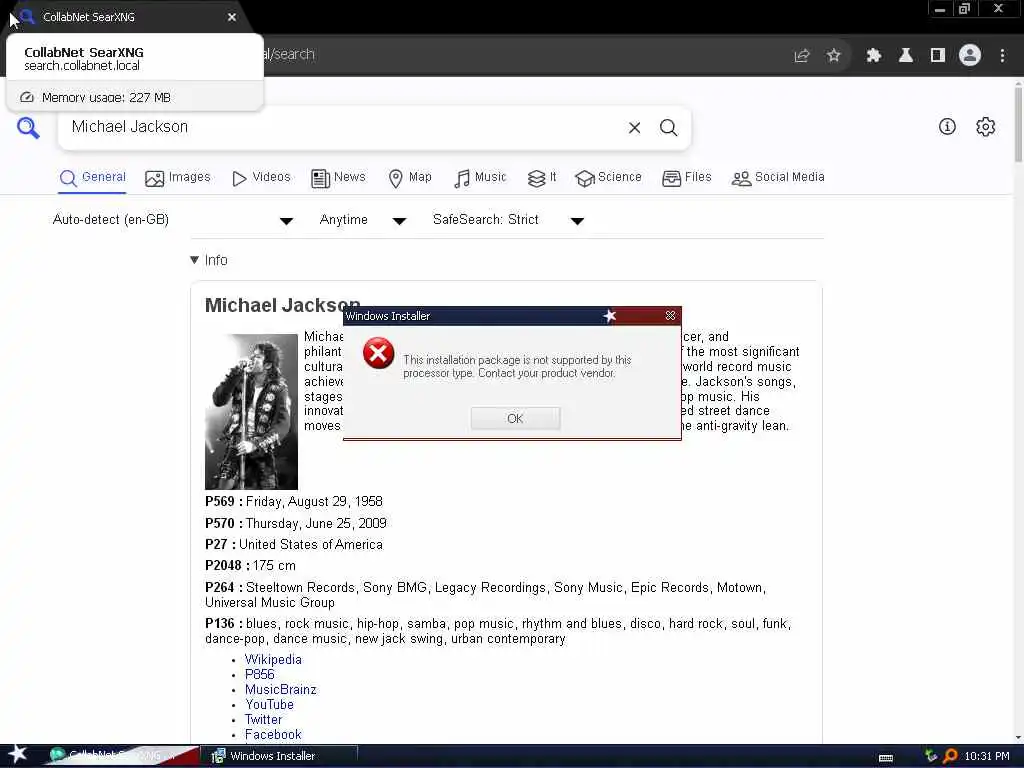1024x768 pixels.
Task: Clear the search box with the X
Action: pyautogui.click(x=634, y=128)
